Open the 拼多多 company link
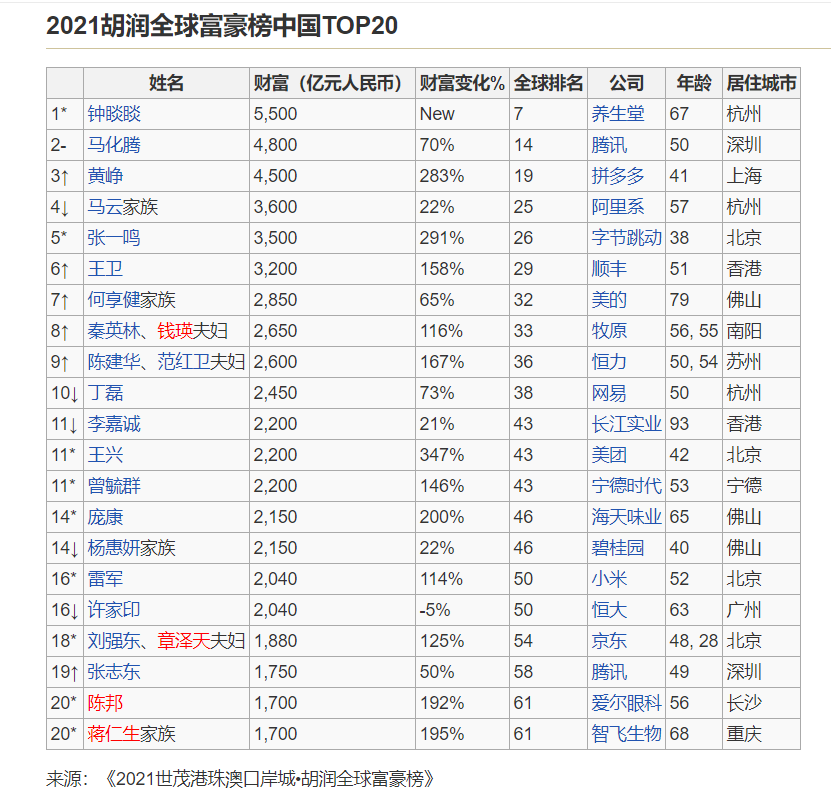 [x=618, y=176]
